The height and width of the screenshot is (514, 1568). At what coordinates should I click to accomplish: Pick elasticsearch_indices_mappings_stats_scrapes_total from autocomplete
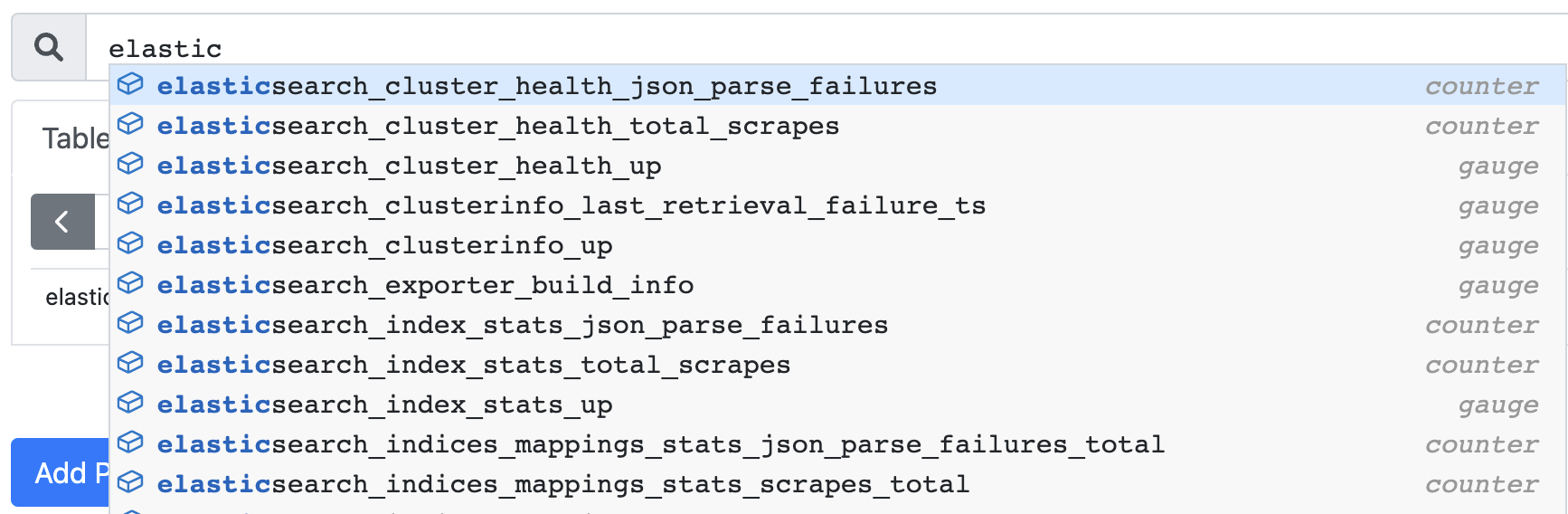[837, 484]
